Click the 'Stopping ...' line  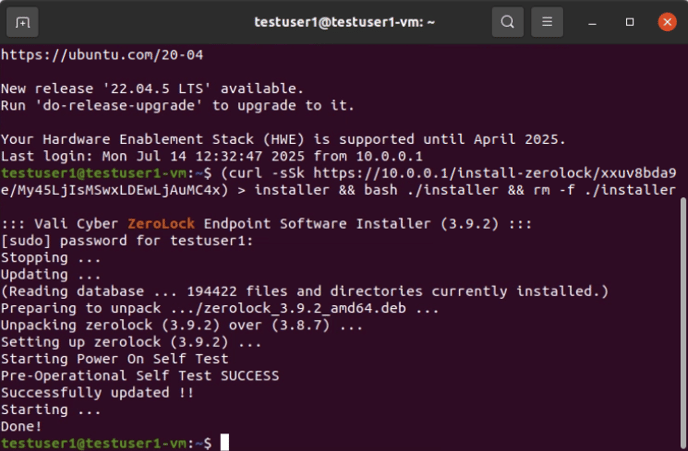pyautogui.click(x=51, y=258)
